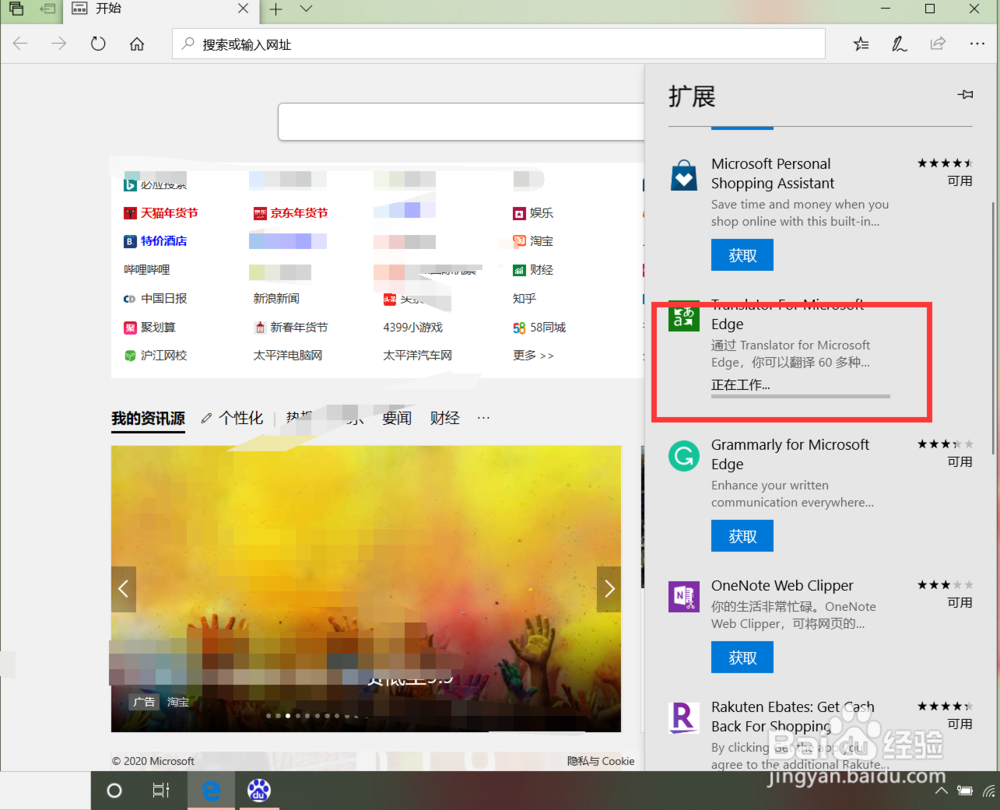1000x810 pixels.
Task: Click the browser forward arrow
Action: [59, 44]
